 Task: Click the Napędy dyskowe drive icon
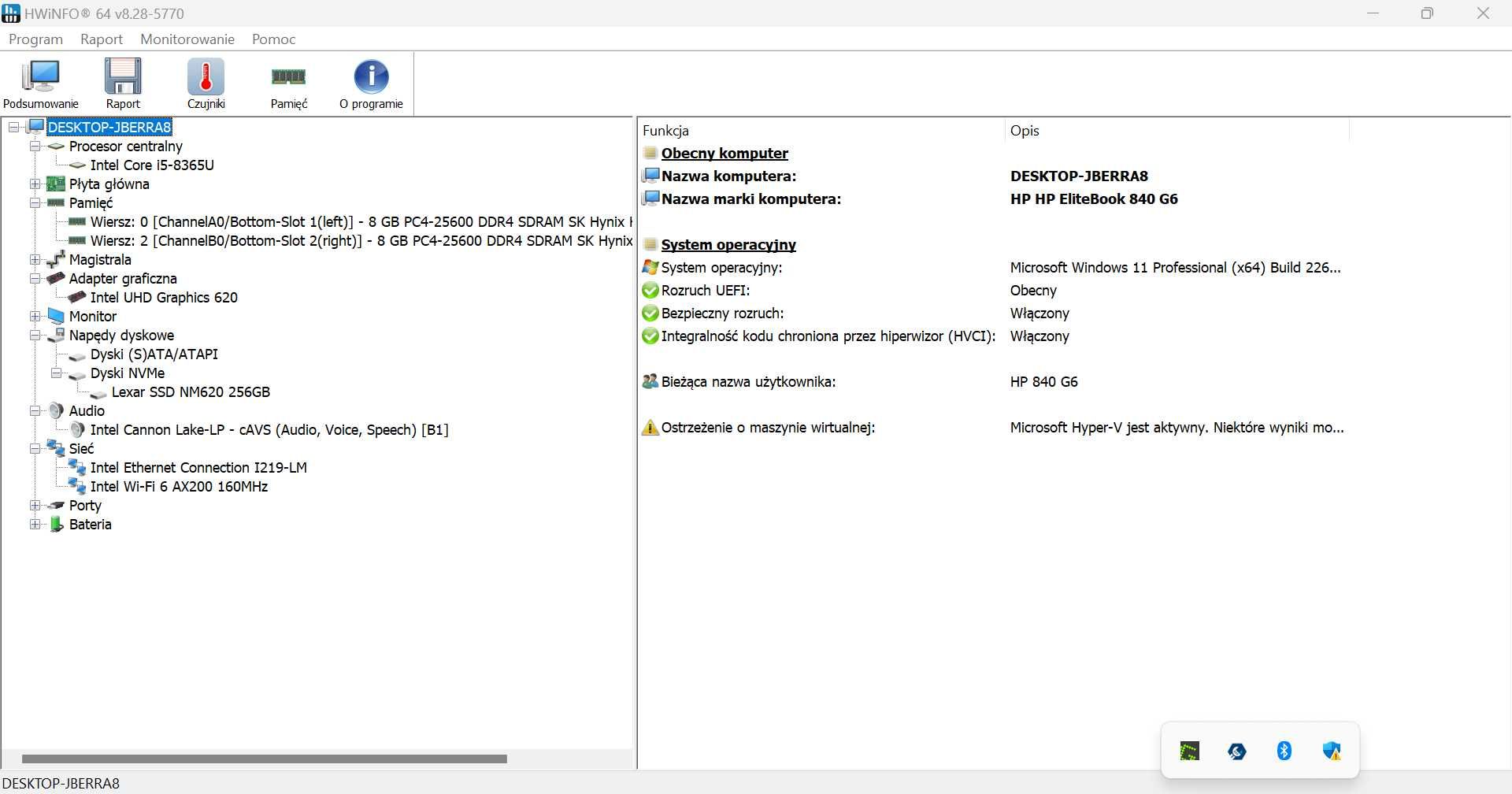coord(56,335)
